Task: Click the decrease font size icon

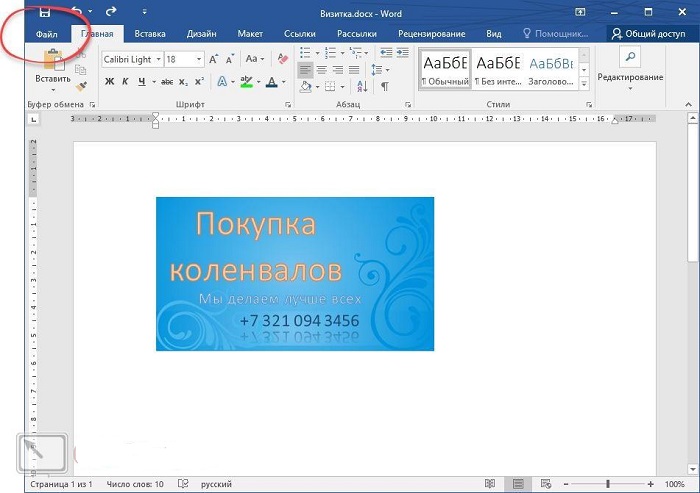Action: [x=229, y=59]
